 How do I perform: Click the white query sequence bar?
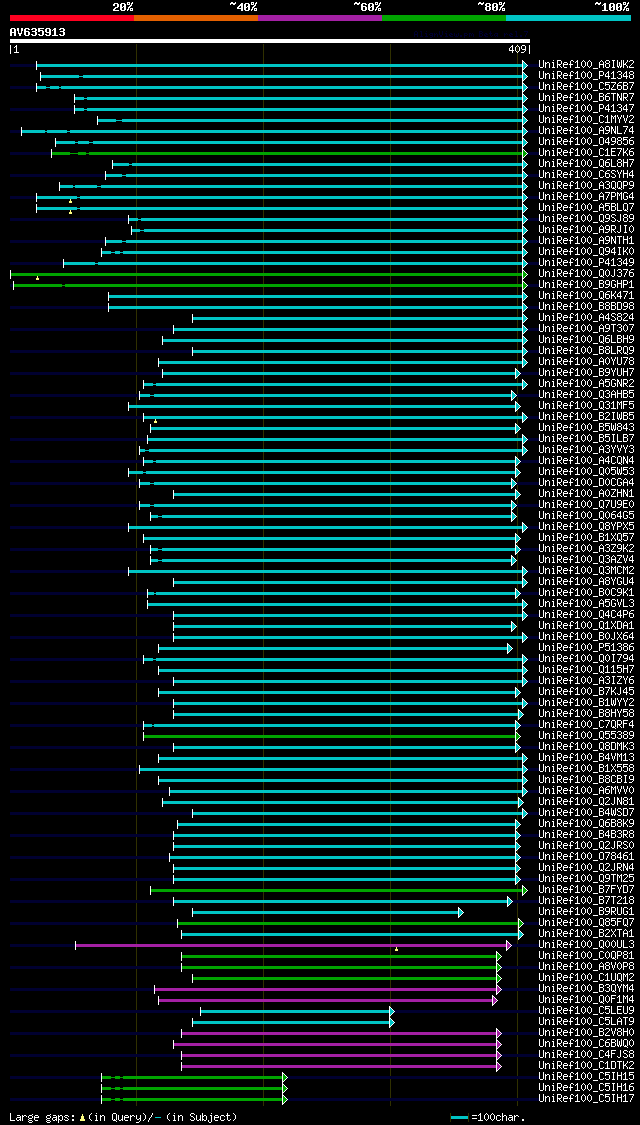tap(270, 41)
